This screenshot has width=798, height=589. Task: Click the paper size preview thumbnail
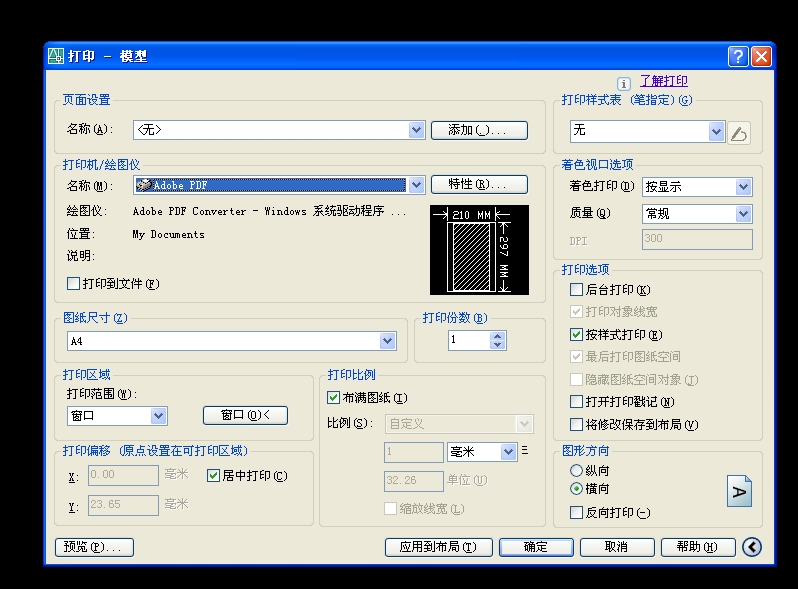coord(479,250)
